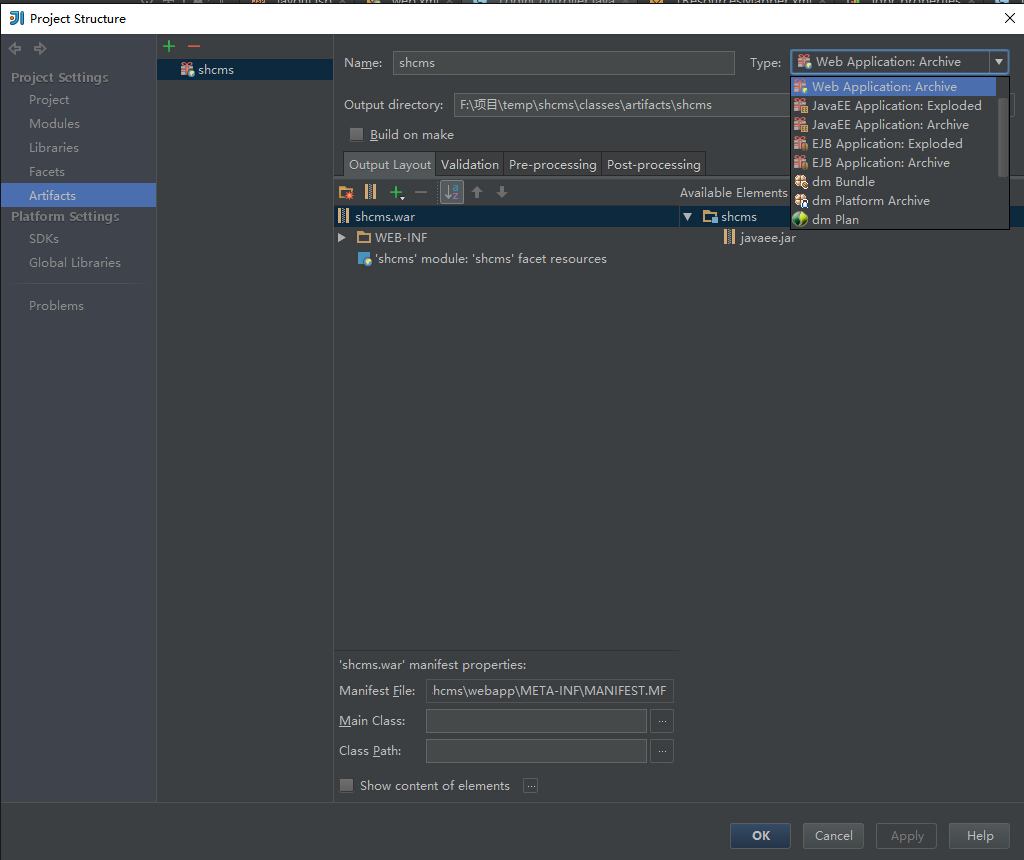Click the Output directory field

point(622,104)
